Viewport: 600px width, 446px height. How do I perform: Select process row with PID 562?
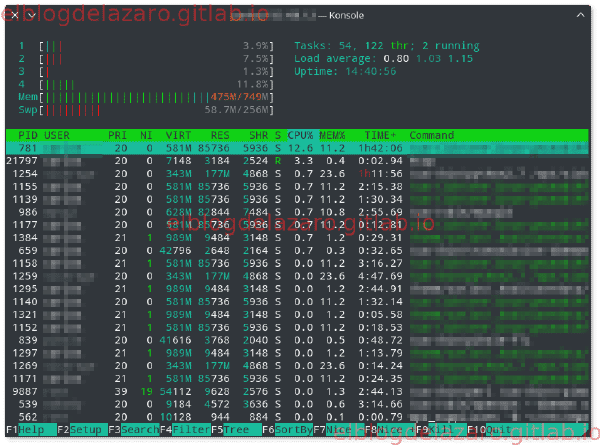pos(297,417)
